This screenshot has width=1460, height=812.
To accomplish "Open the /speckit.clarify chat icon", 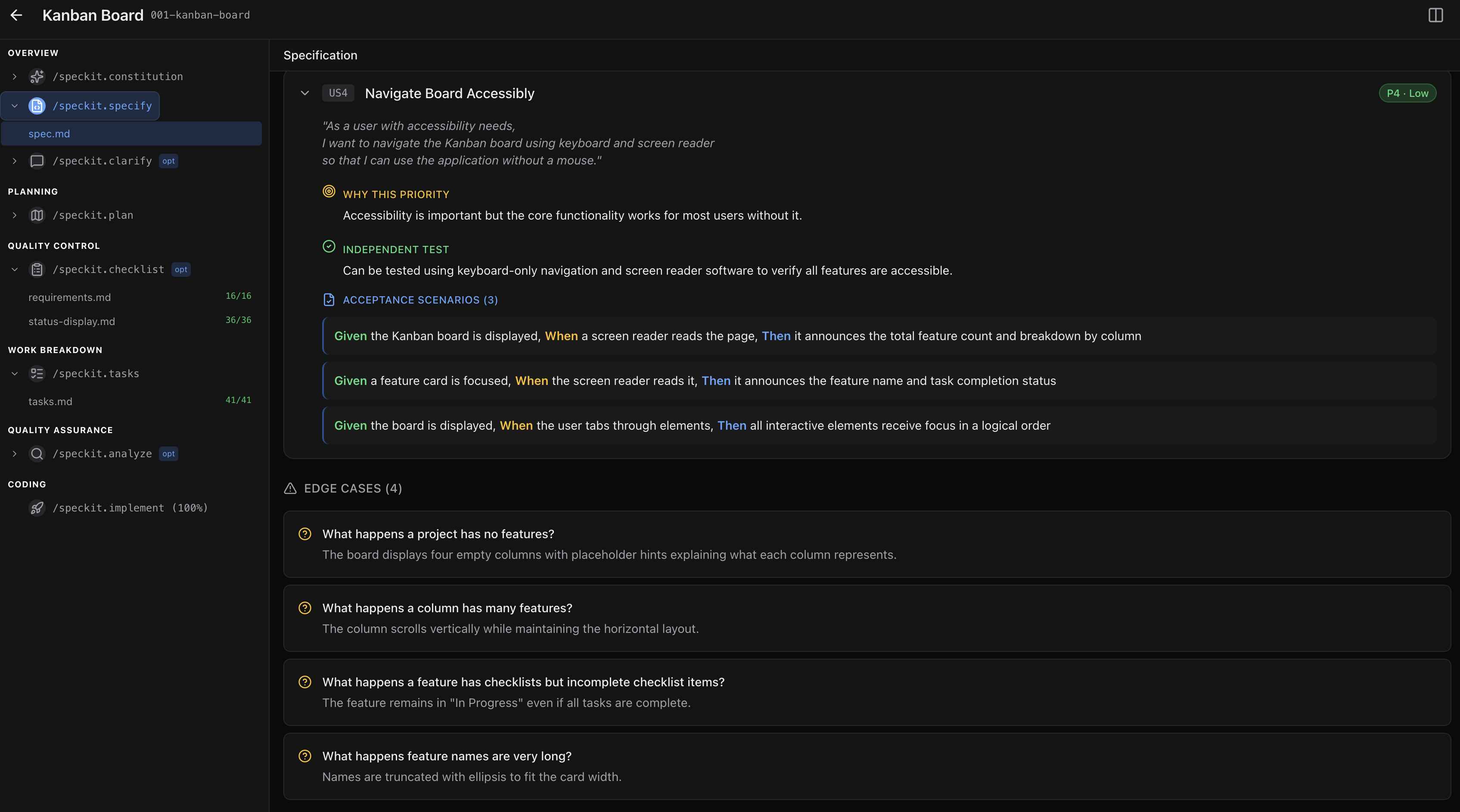I will (x=37, y=161).
